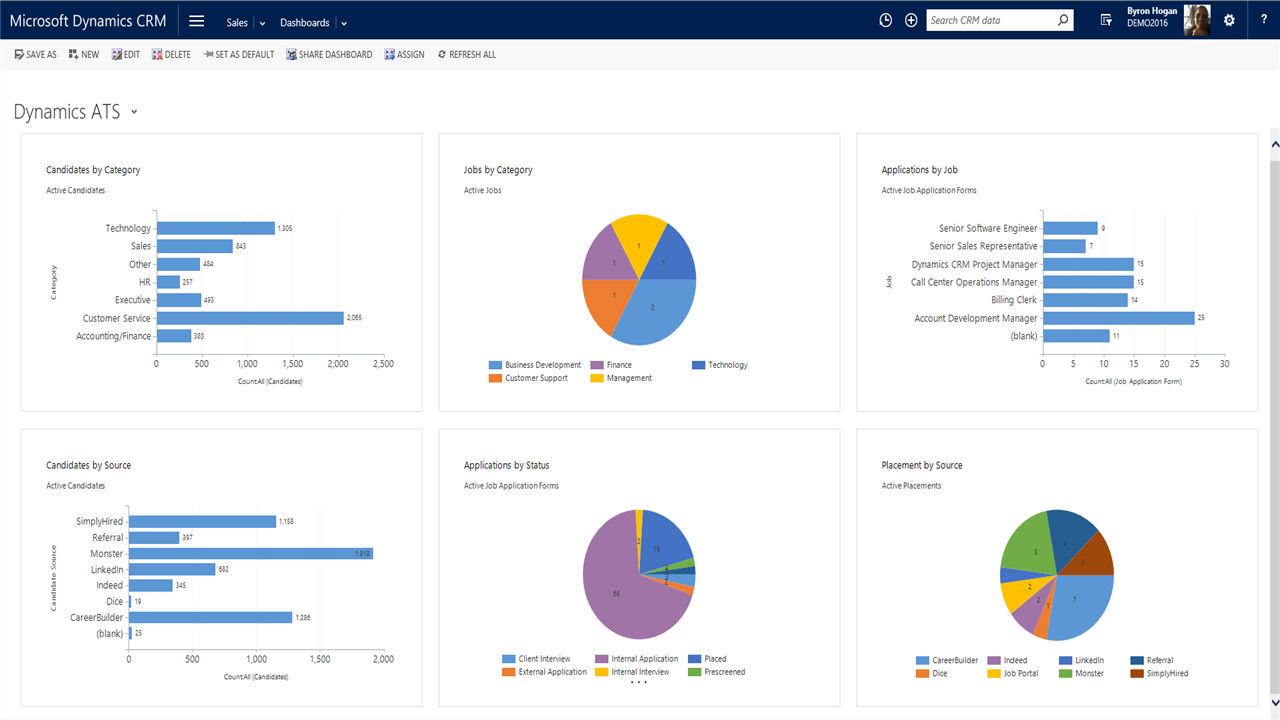Click the legend more-items ellipsis under Applications by Status
The image size is (1280, 720).
[x=638, y=682]
